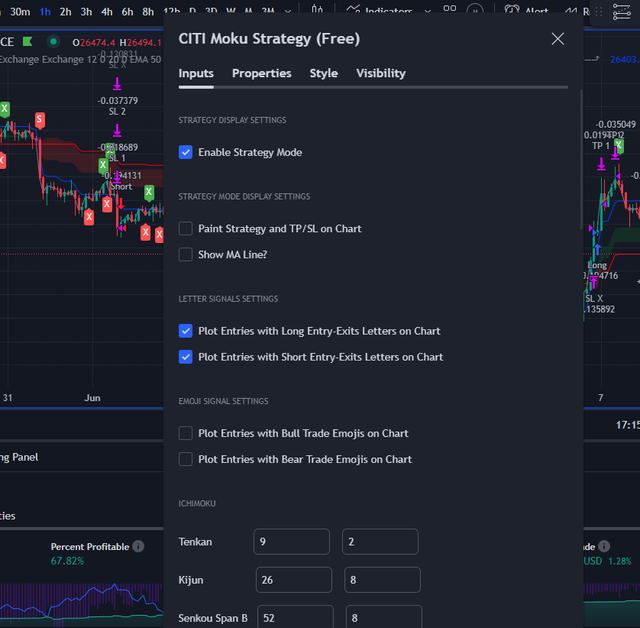Uncheck Long Entry-Exits Letters on Chart
The image size is (640, 628).
pyautogui.click(x=186, y=331)
